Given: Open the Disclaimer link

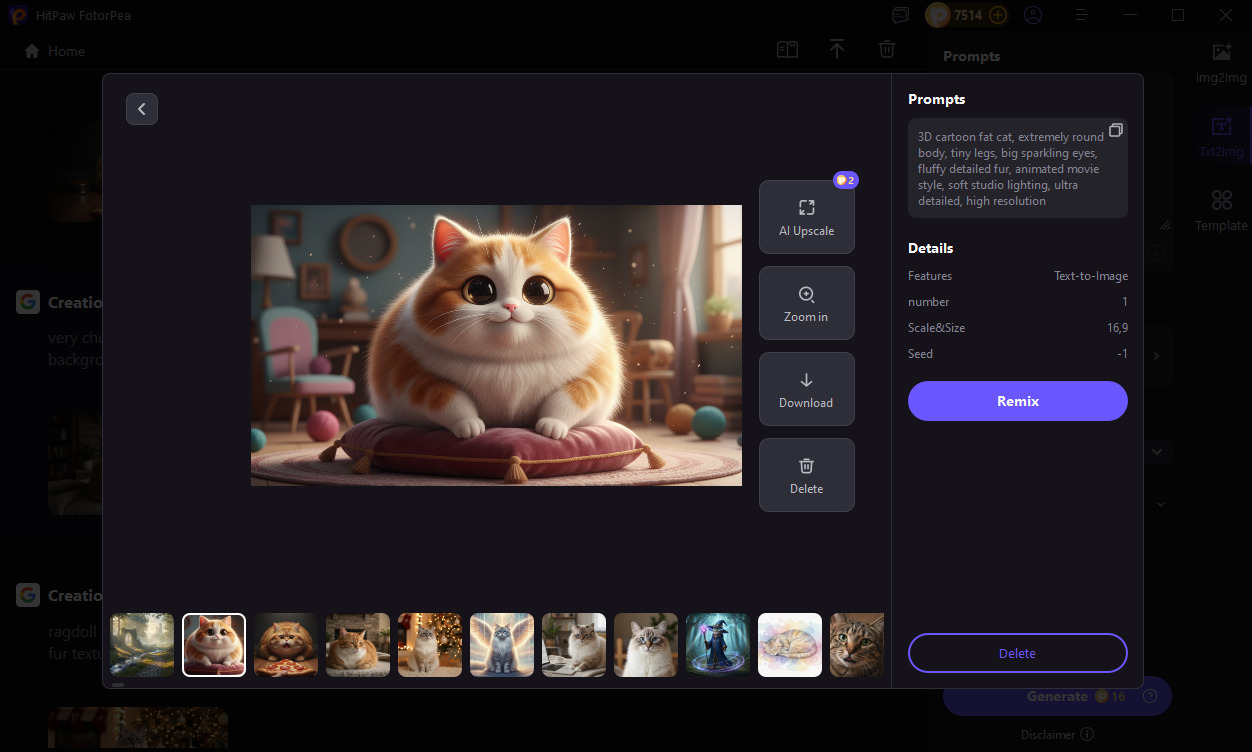Looking at the screenshot, I should (x=1048, y=734).
